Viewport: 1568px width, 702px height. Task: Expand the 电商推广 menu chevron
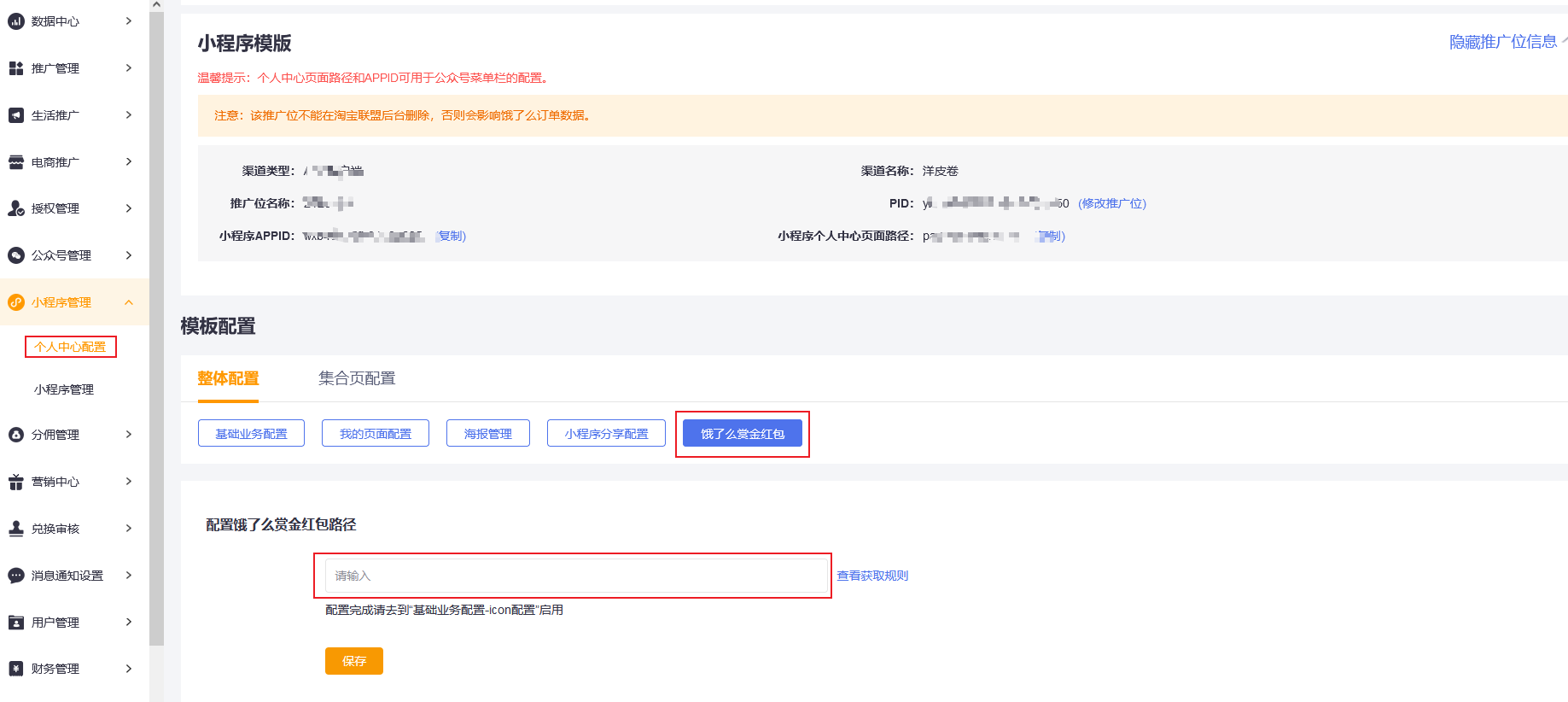tap(129, 161)
